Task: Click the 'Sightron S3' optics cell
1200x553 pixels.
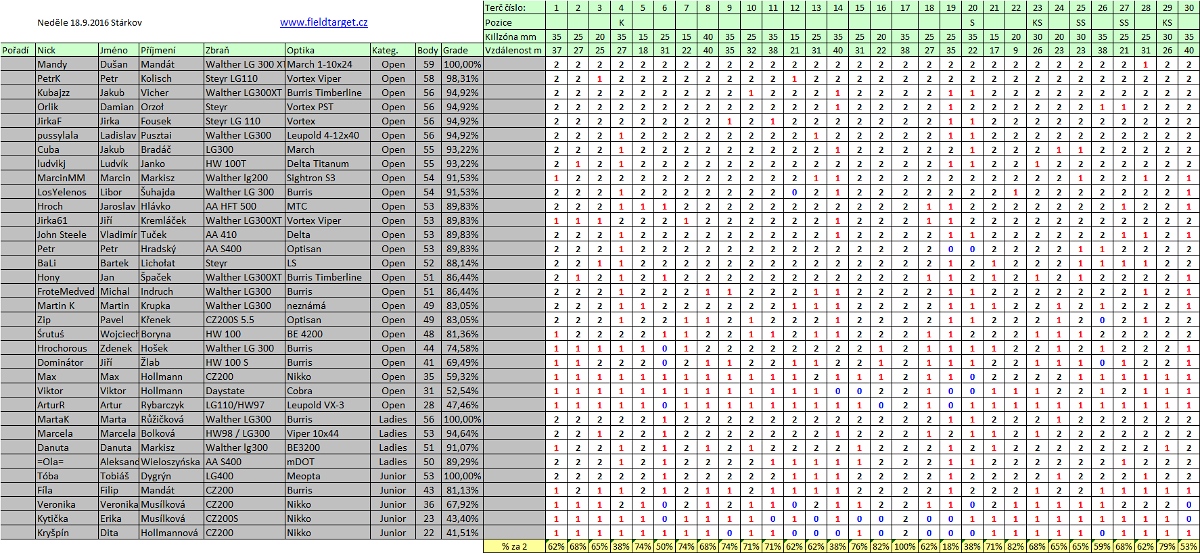Action: tap(311, 177)
